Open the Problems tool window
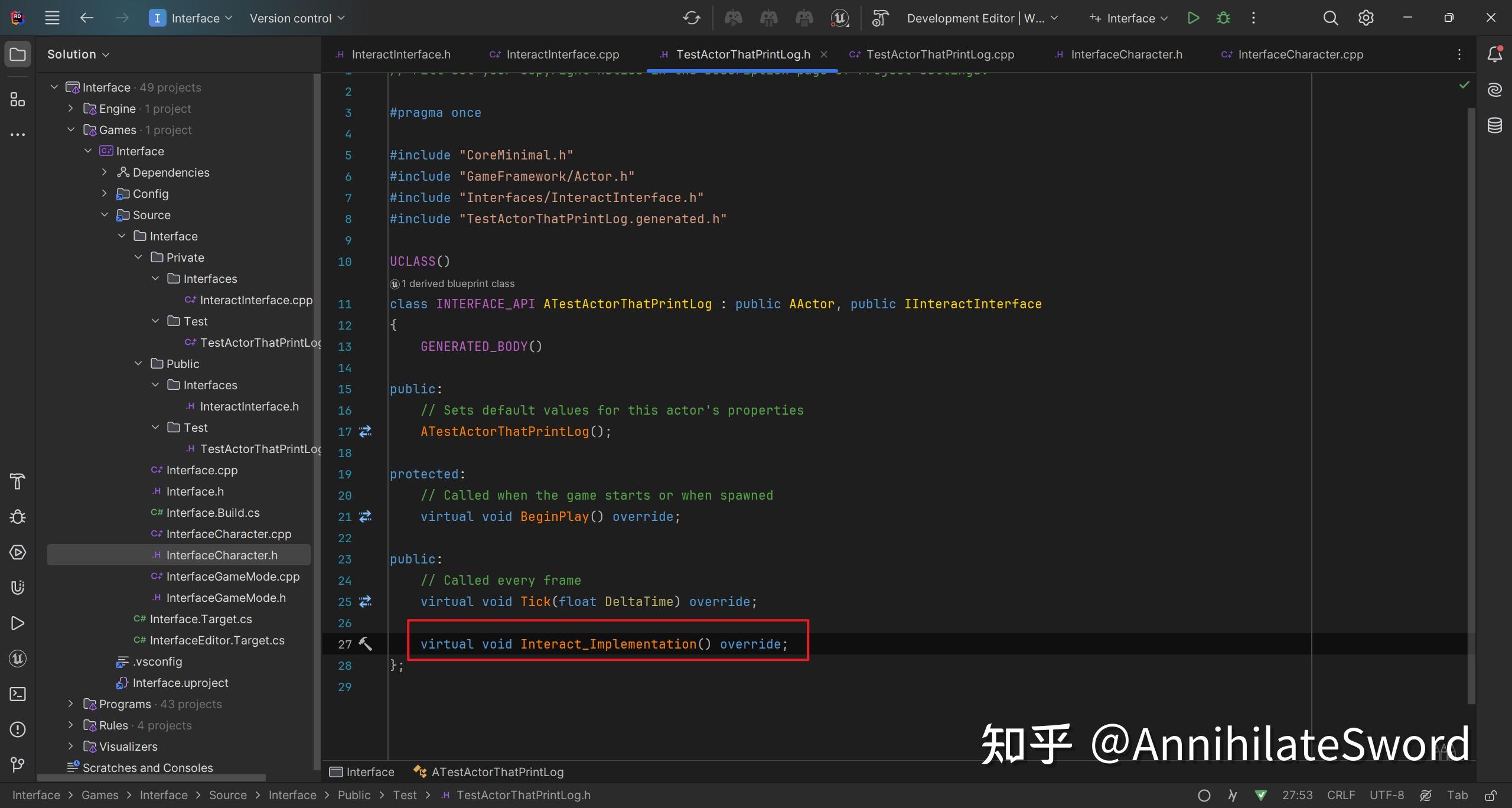Viewport: 1512px width, 808px height. coord(18,729)
